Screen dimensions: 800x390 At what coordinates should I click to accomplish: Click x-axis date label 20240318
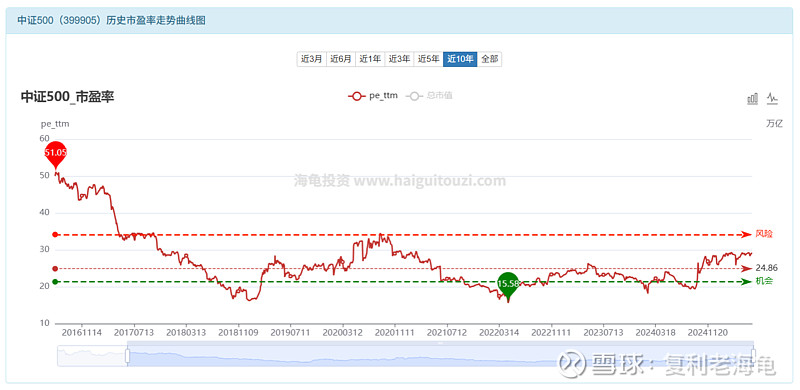(x=656, y=333)
